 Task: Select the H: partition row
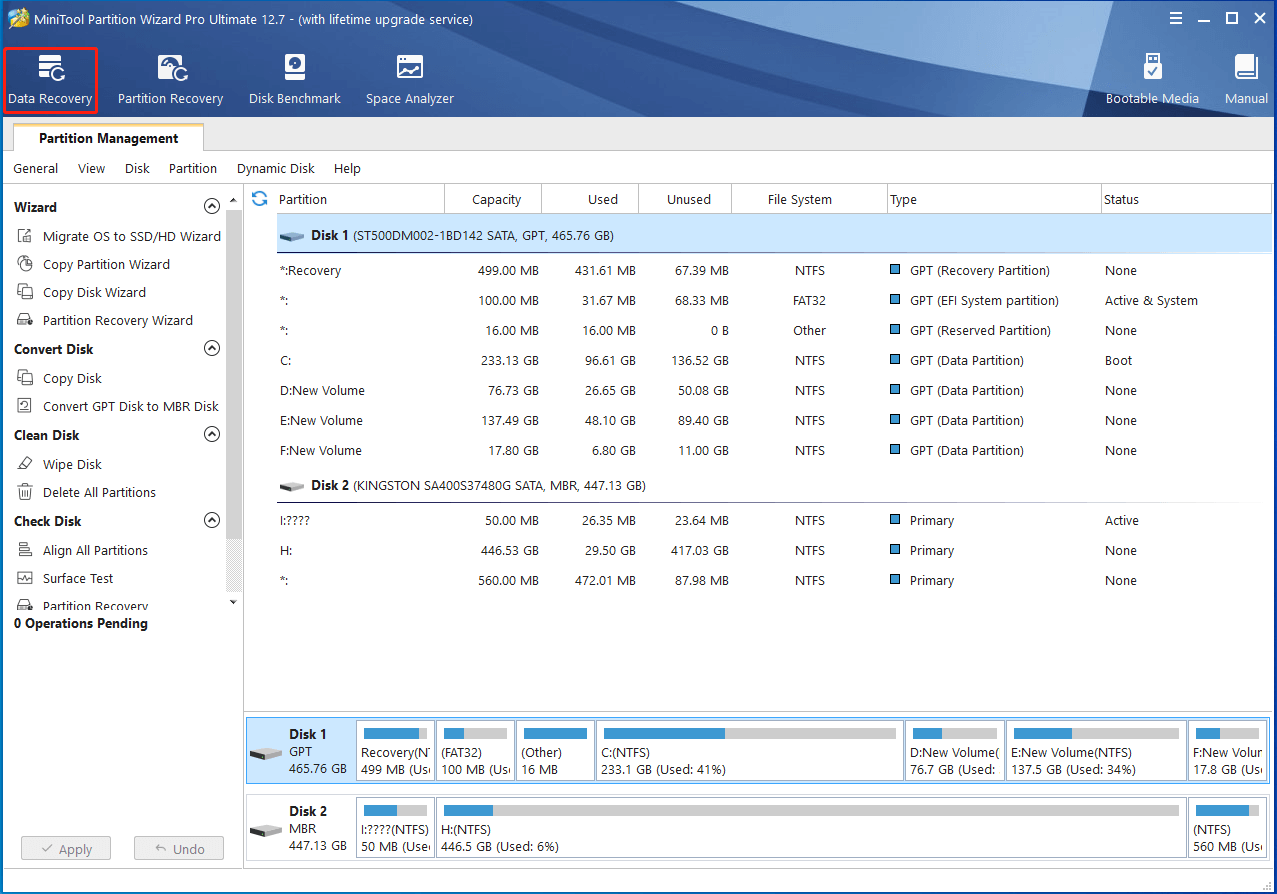pos(774,550)
